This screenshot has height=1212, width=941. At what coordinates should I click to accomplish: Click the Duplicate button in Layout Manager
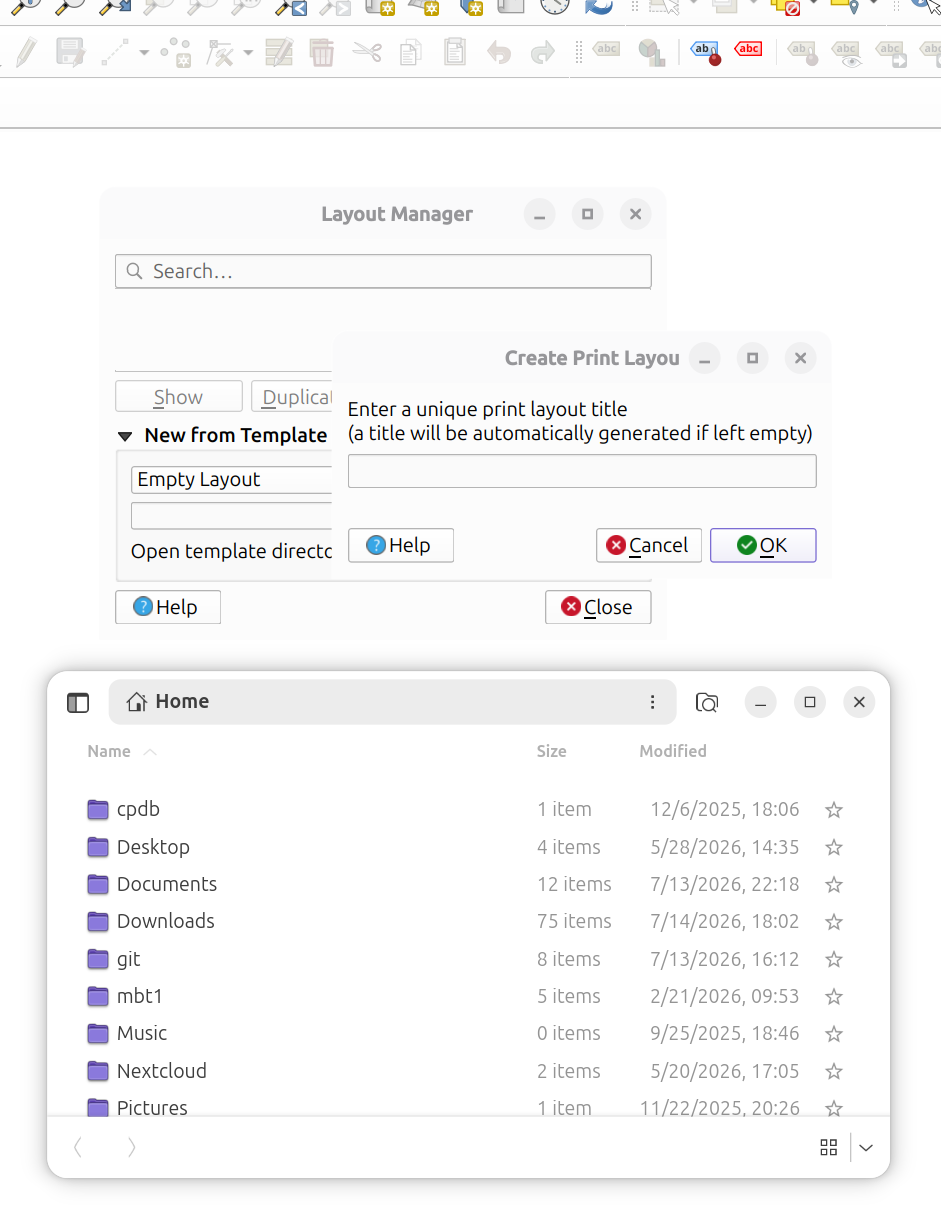pos(292,397)
